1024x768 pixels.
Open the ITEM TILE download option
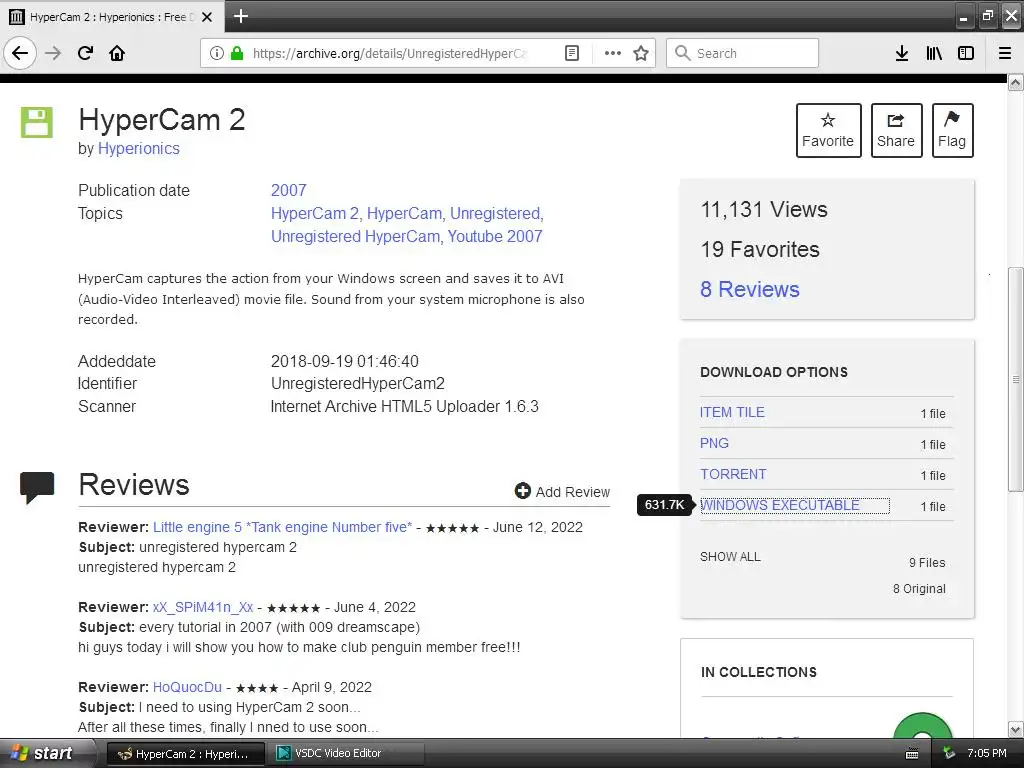pyautogui.click(x=732, y=412)
